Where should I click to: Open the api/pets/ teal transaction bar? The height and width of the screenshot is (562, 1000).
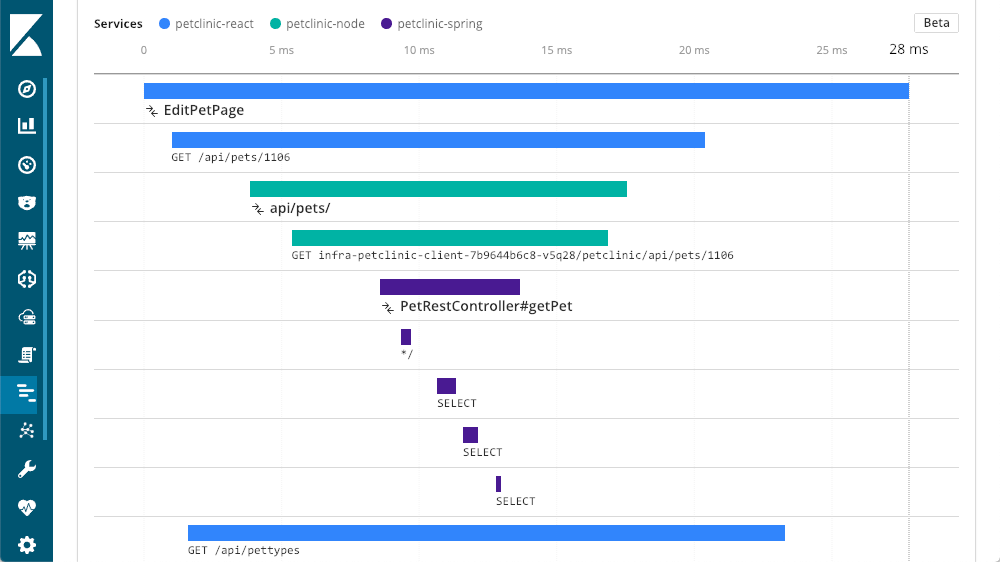click(438, 189)
